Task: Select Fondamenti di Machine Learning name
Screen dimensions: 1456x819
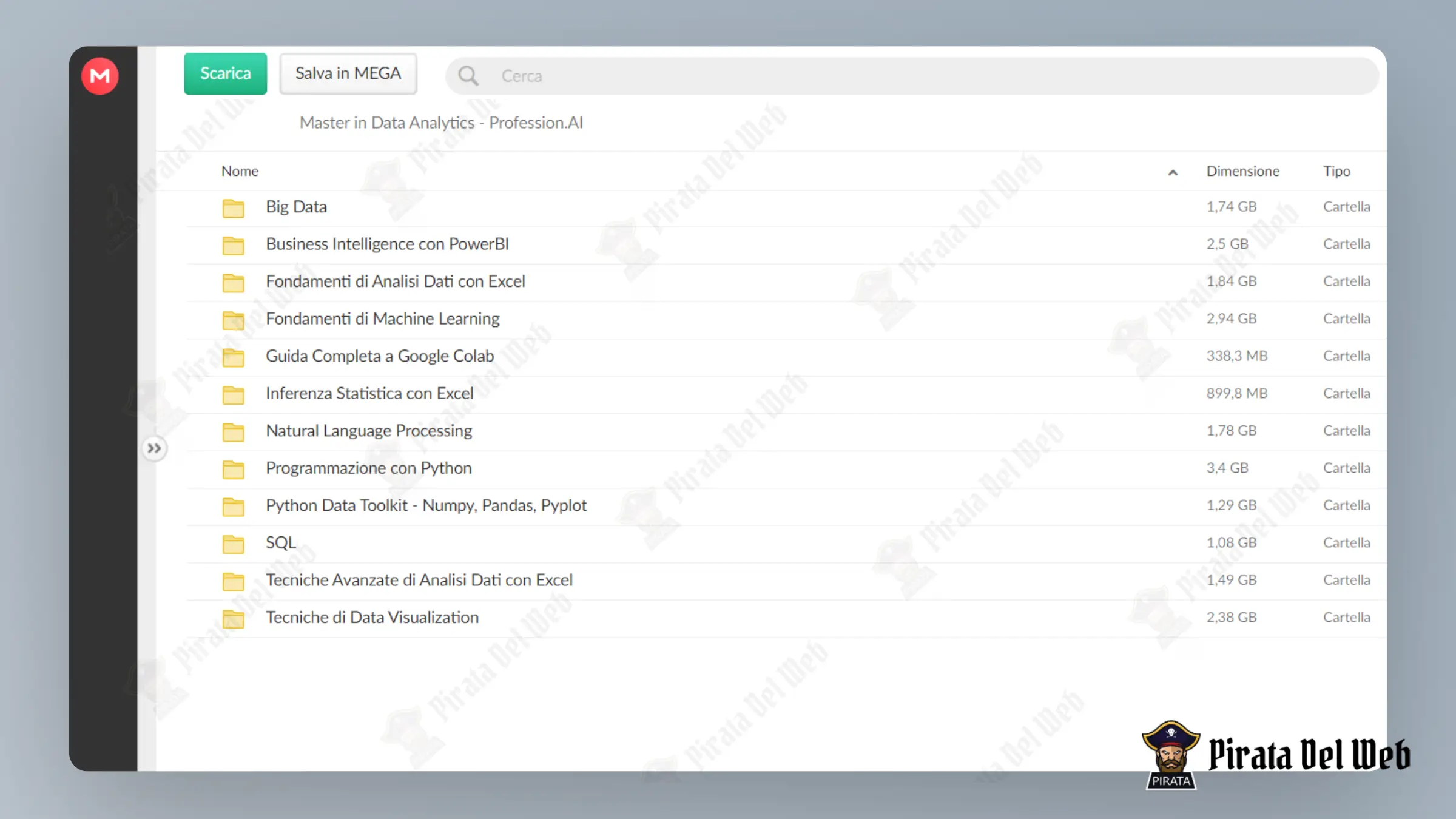Action: (x=383, y=318)
